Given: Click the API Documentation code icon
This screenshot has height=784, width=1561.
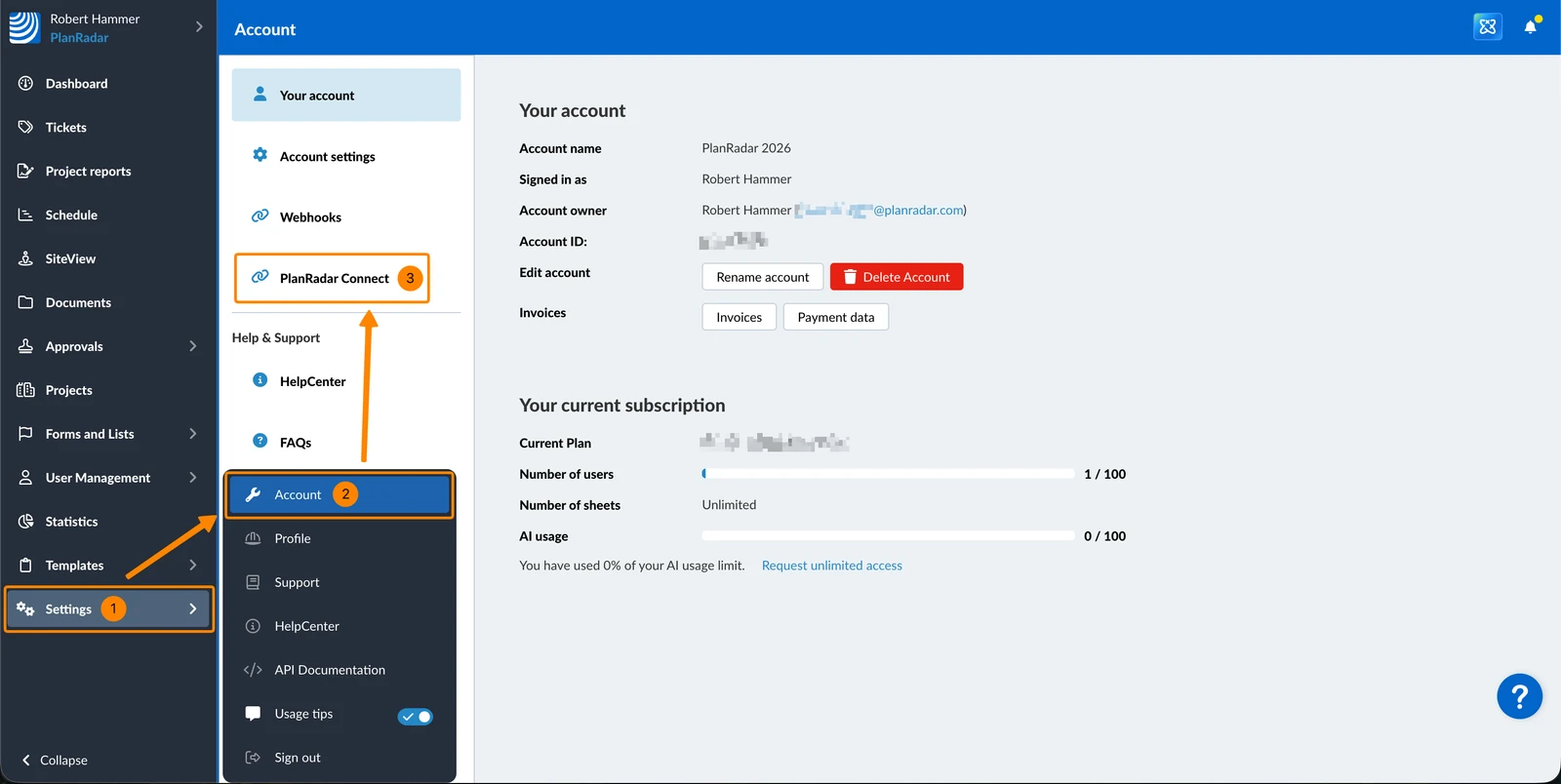Looking at the screenshot, I should click(253, 670).
